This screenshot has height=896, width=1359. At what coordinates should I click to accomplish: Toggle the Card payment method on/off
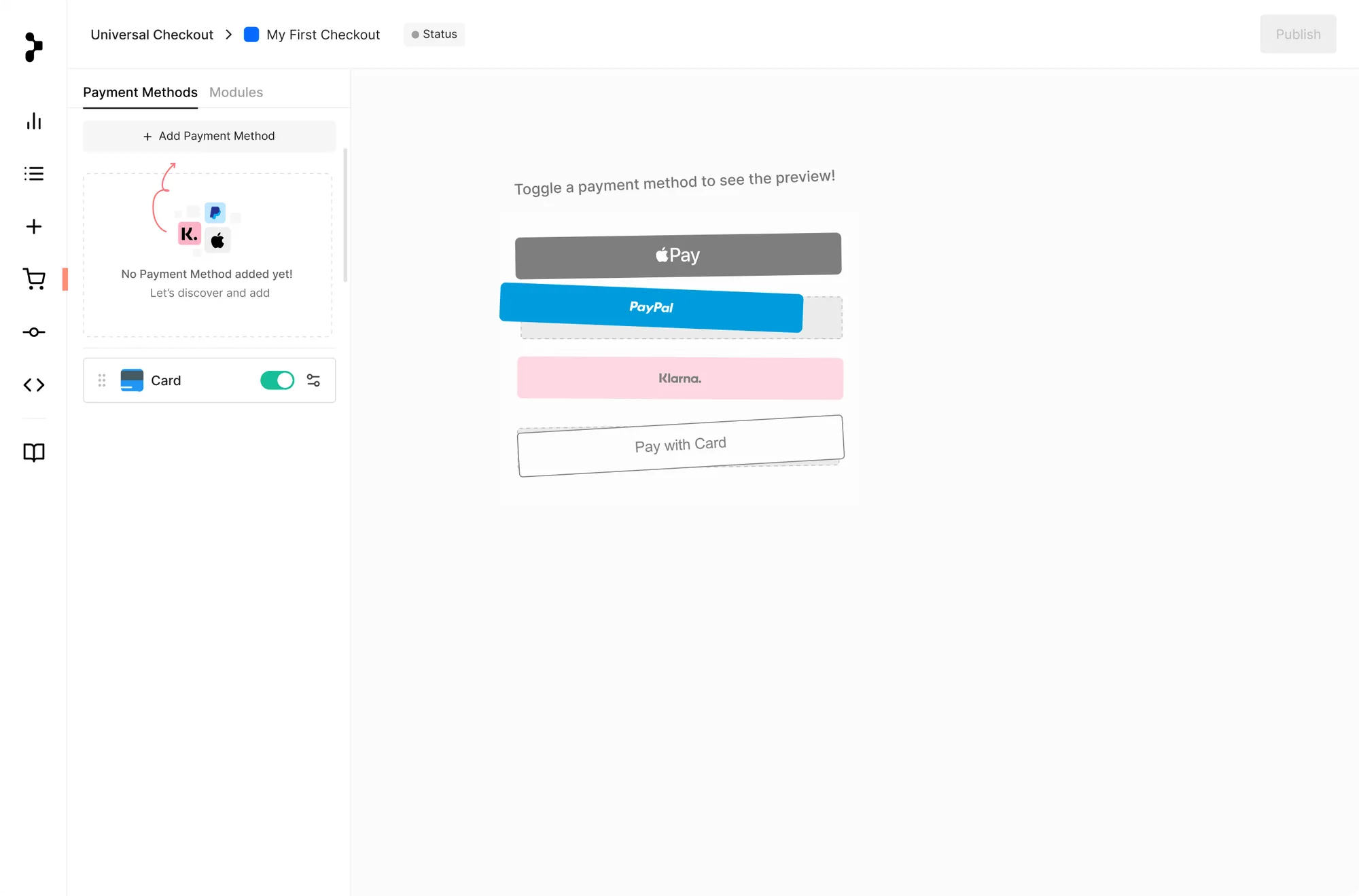278,381
